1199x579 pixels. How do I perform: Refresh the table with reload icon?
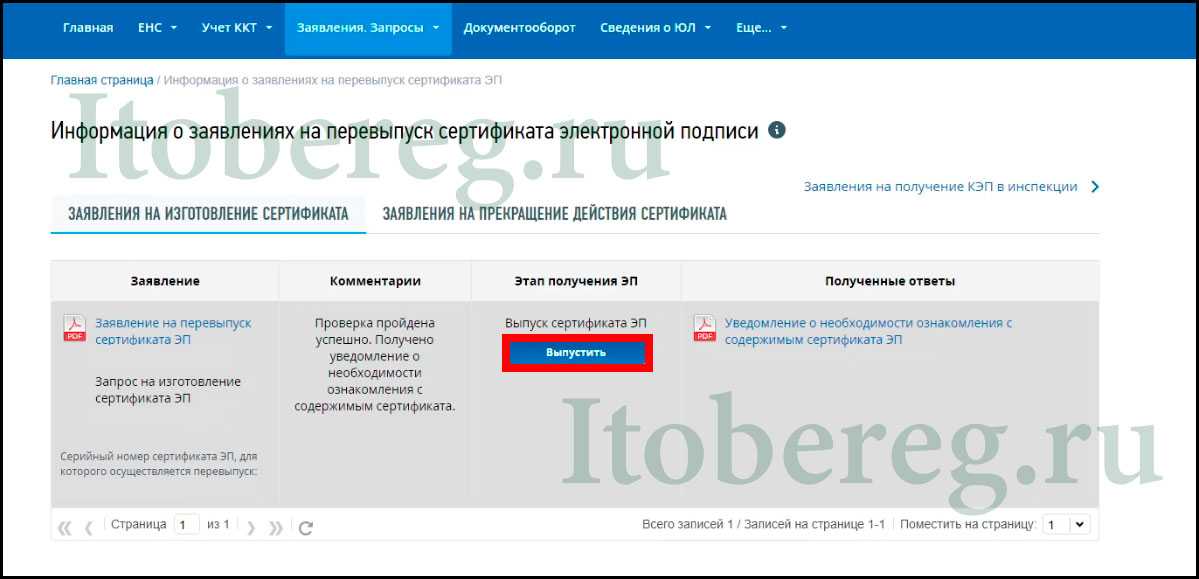(x=306, y=527)
